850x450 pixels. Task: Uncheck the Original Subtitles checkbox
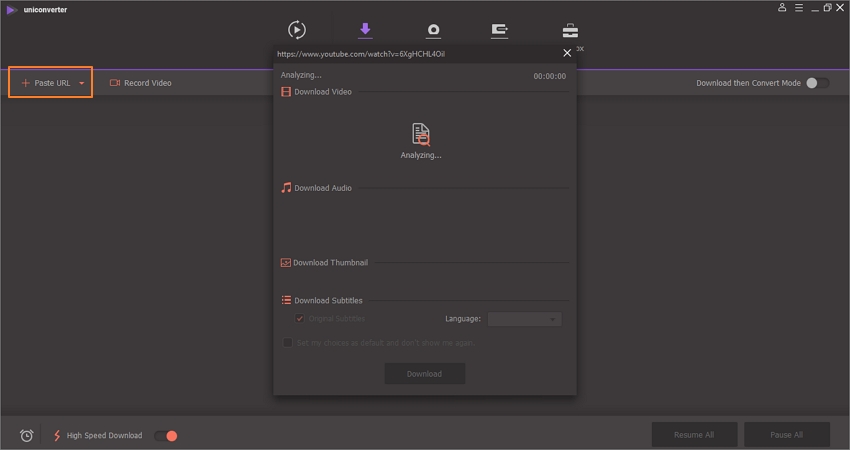(299, 318)
